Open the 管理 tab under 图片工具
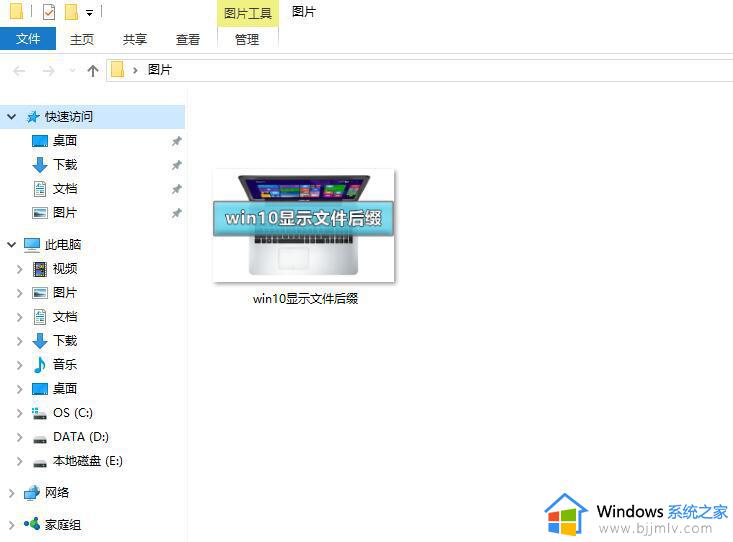Image resolution: width=733 pixels, height=542 pixels. pos(247,39)
